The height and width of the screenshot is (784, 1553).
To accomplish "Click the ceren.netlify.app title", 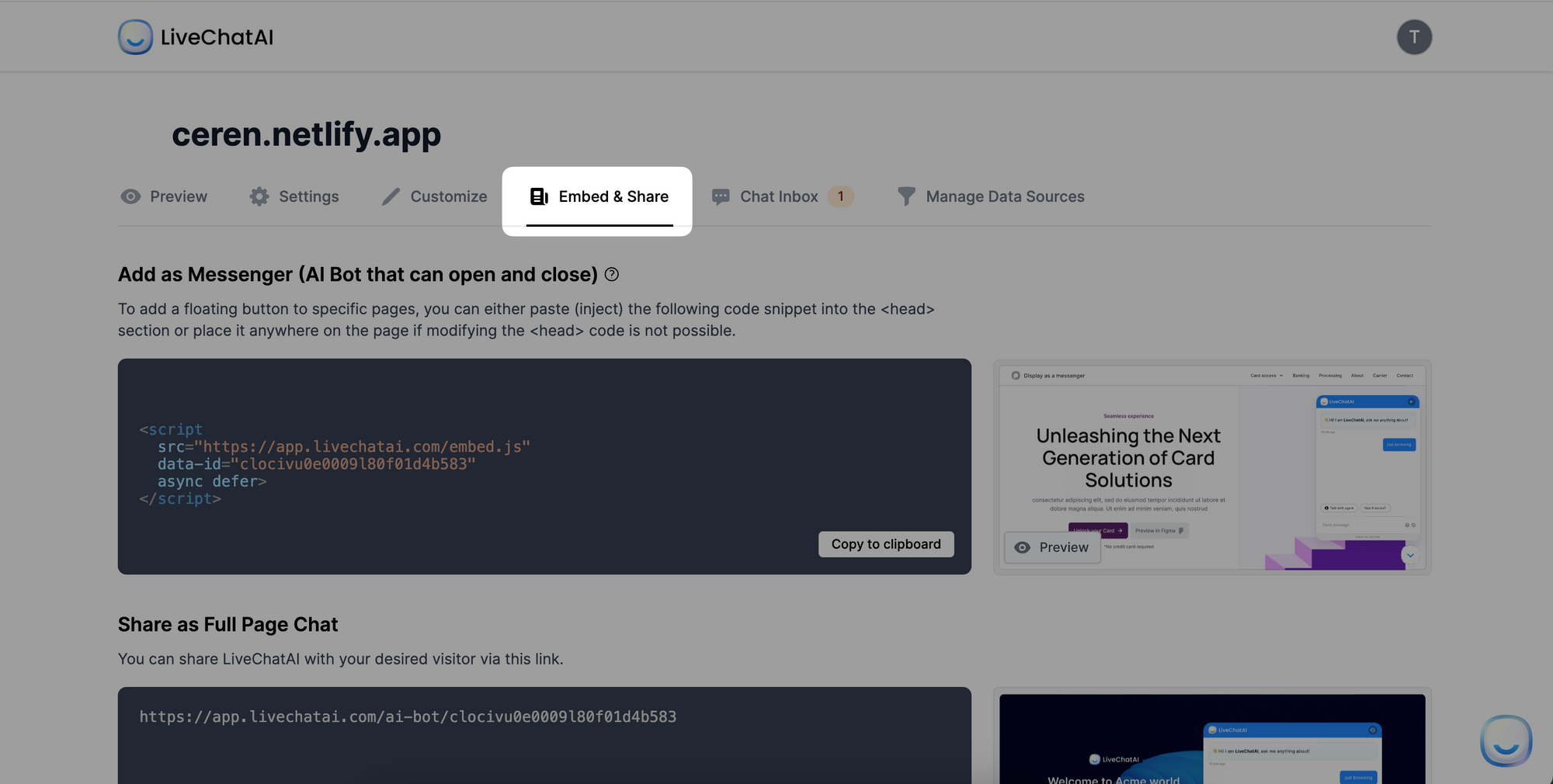I will [306, 134].
